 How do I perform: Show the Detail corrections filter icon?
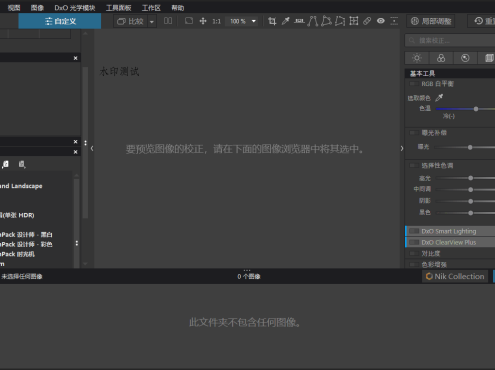click(465, 58)
